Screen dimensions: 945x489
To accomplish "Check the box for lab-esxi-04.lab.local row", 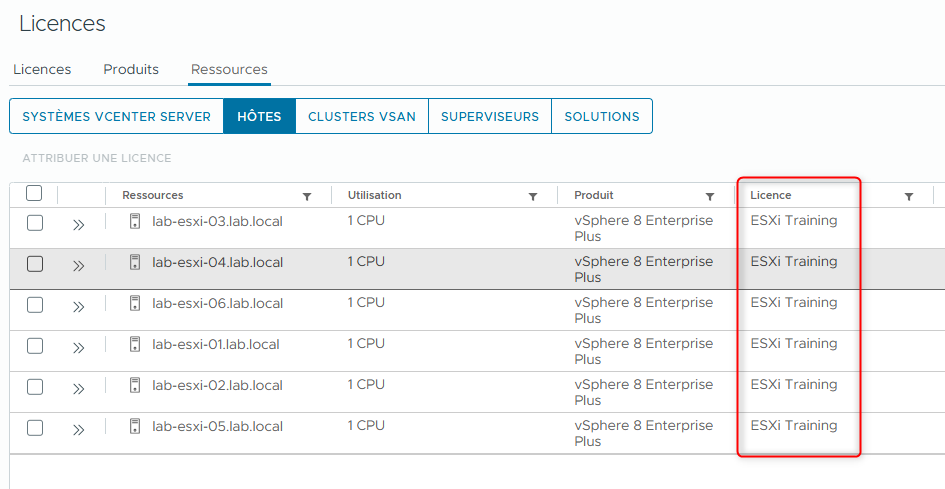I will click(x=35, y=264).
